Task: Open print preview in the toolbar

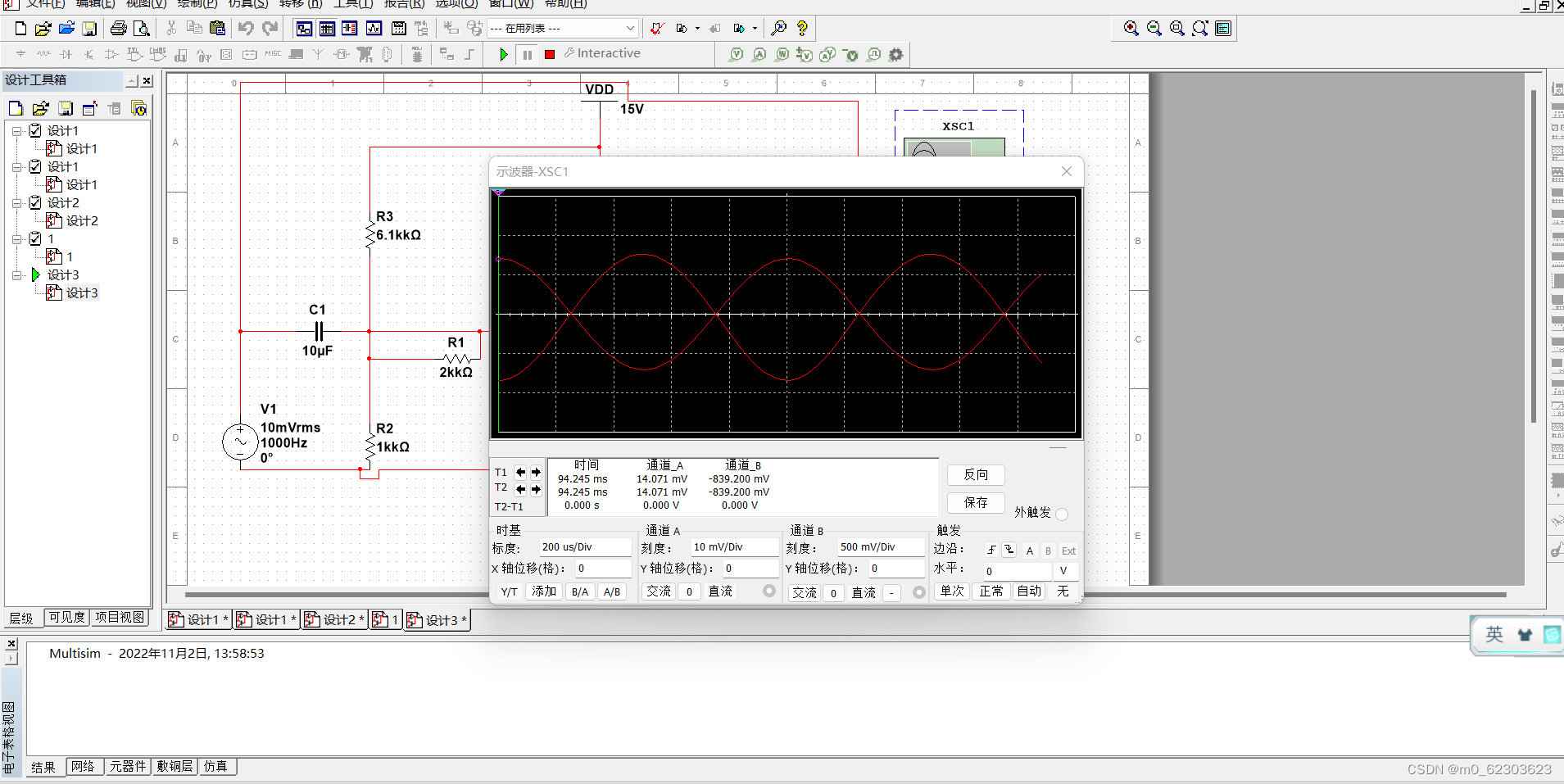Action: tap(142, 29)
